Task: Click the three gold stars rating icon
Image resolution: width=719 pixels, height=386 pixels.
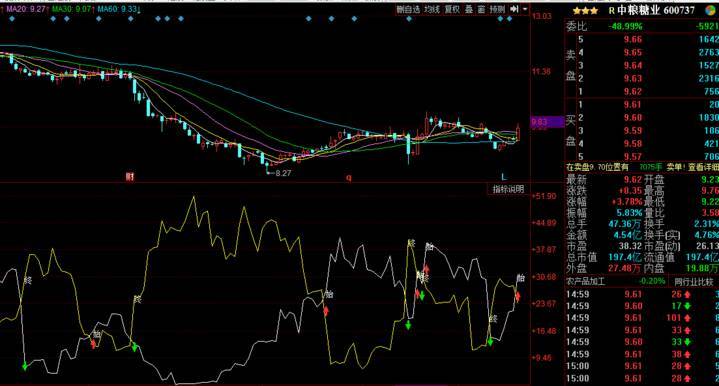Action: pos(585,11)
